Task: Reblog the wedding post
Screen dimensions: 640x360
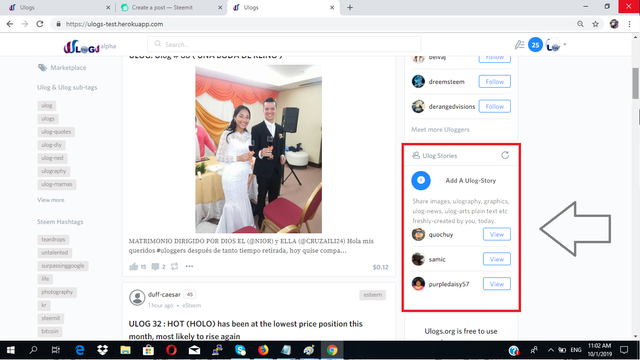Action: click(x=174, y=266)
